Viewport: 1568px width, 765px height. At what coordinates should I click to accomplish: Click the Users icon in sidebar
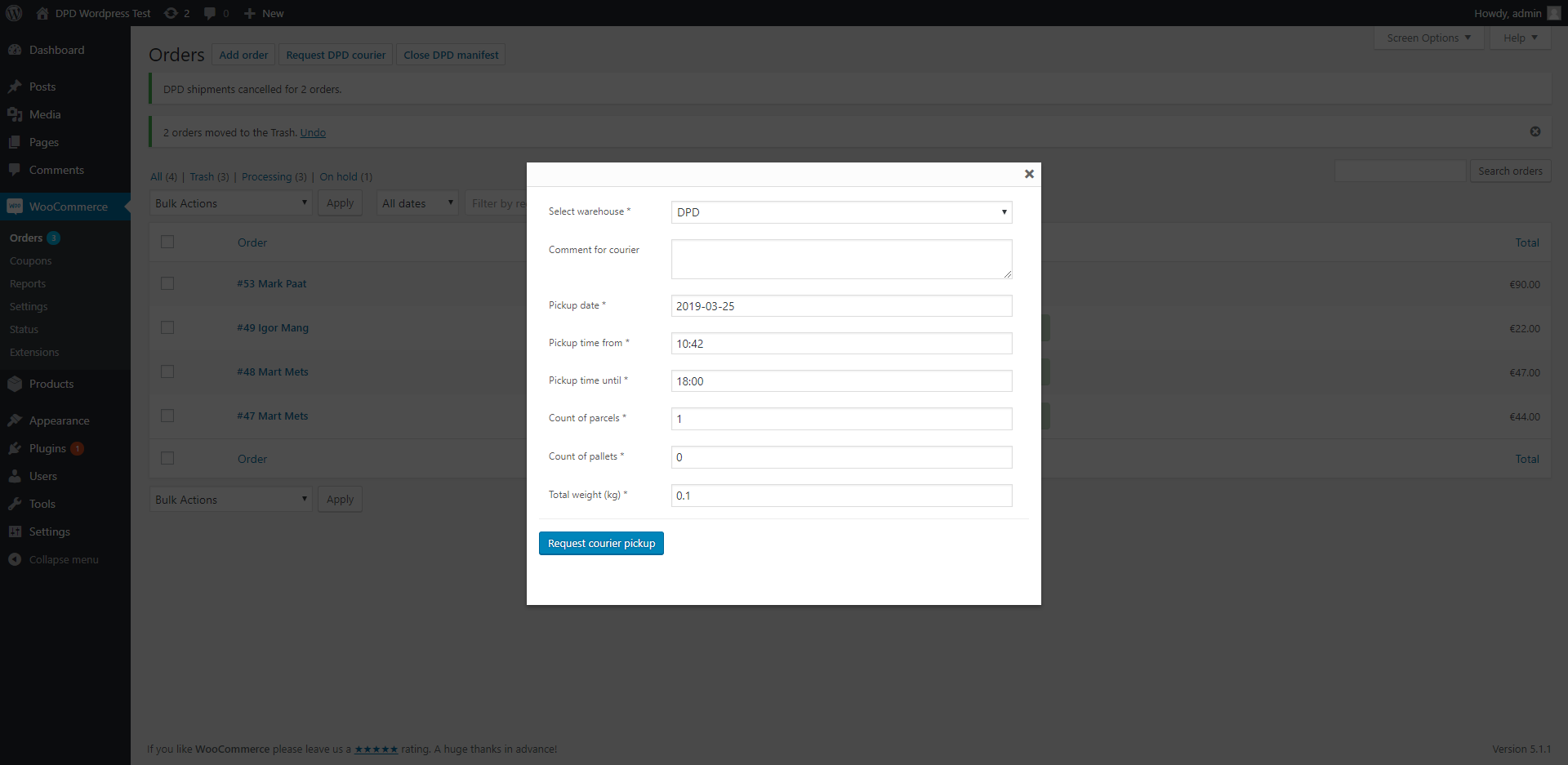[x=15, y=476]
